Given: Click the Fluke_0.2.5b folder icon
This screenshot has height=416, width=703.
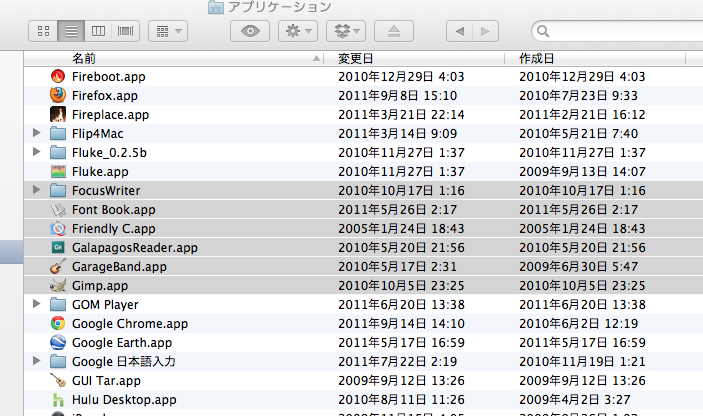Looking at the screenshot, I should coord(58,152).
